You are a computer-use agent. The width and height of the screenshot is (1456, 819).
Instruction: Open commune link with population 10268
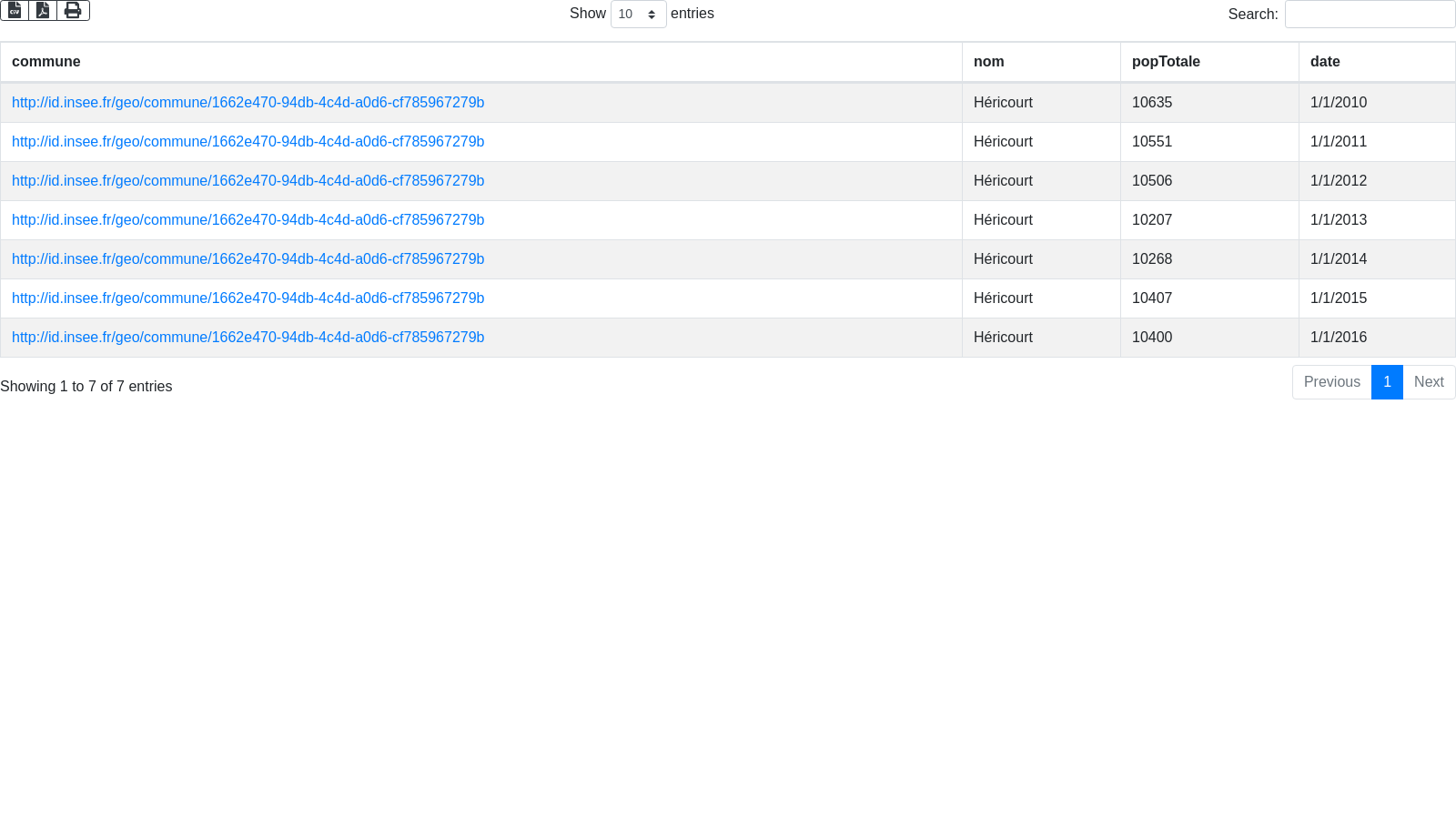coord(248,259)
